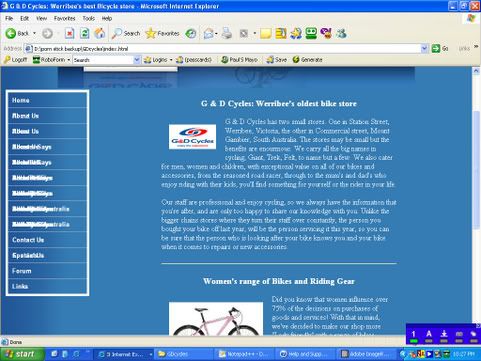Open the Windows Start button
This screenshot has height=361, width=481.
(22, 354)
